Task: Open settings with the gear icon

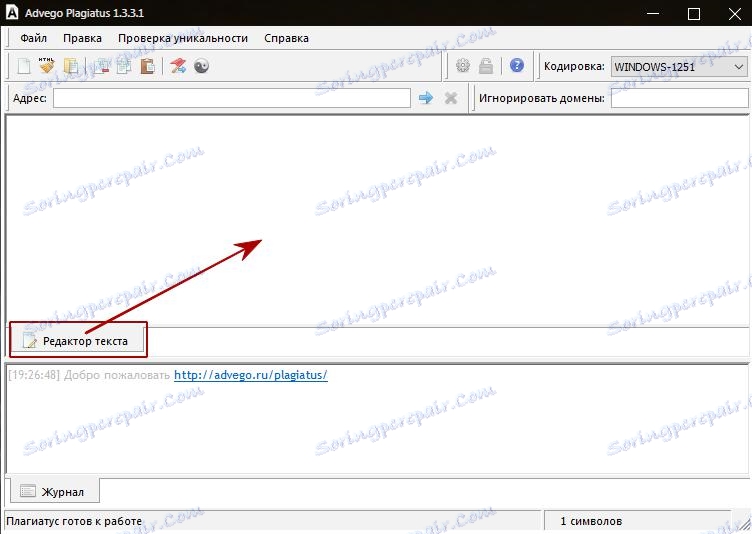Action: (463, 66)
